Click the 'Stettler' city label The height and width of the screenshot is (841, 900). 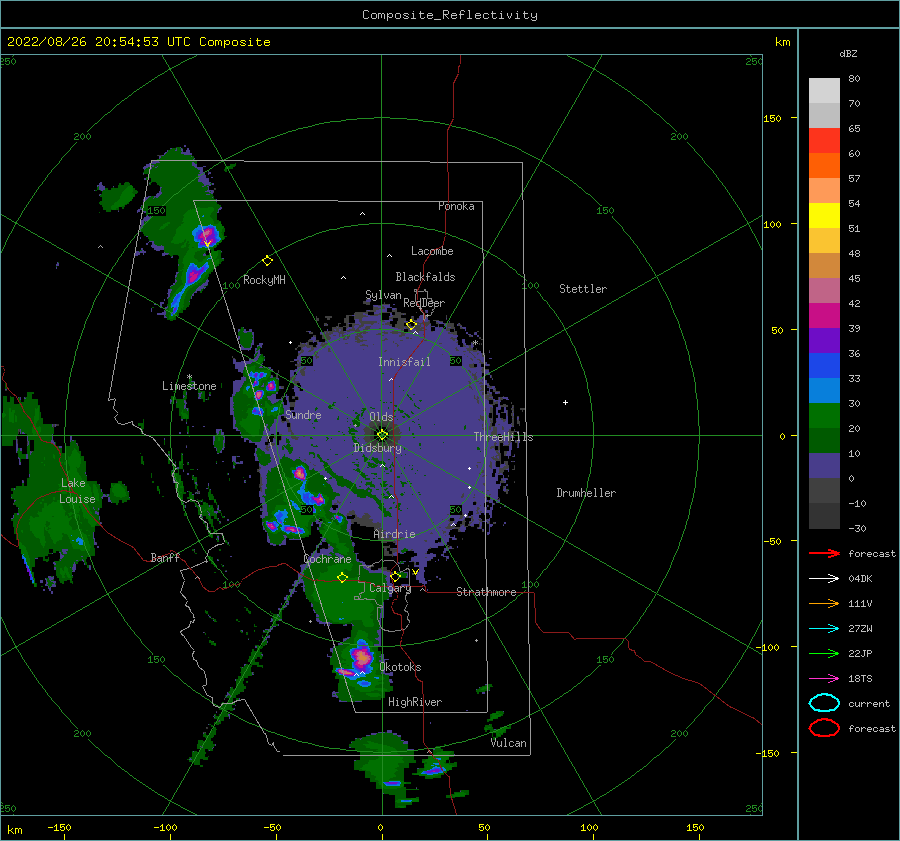583,289
